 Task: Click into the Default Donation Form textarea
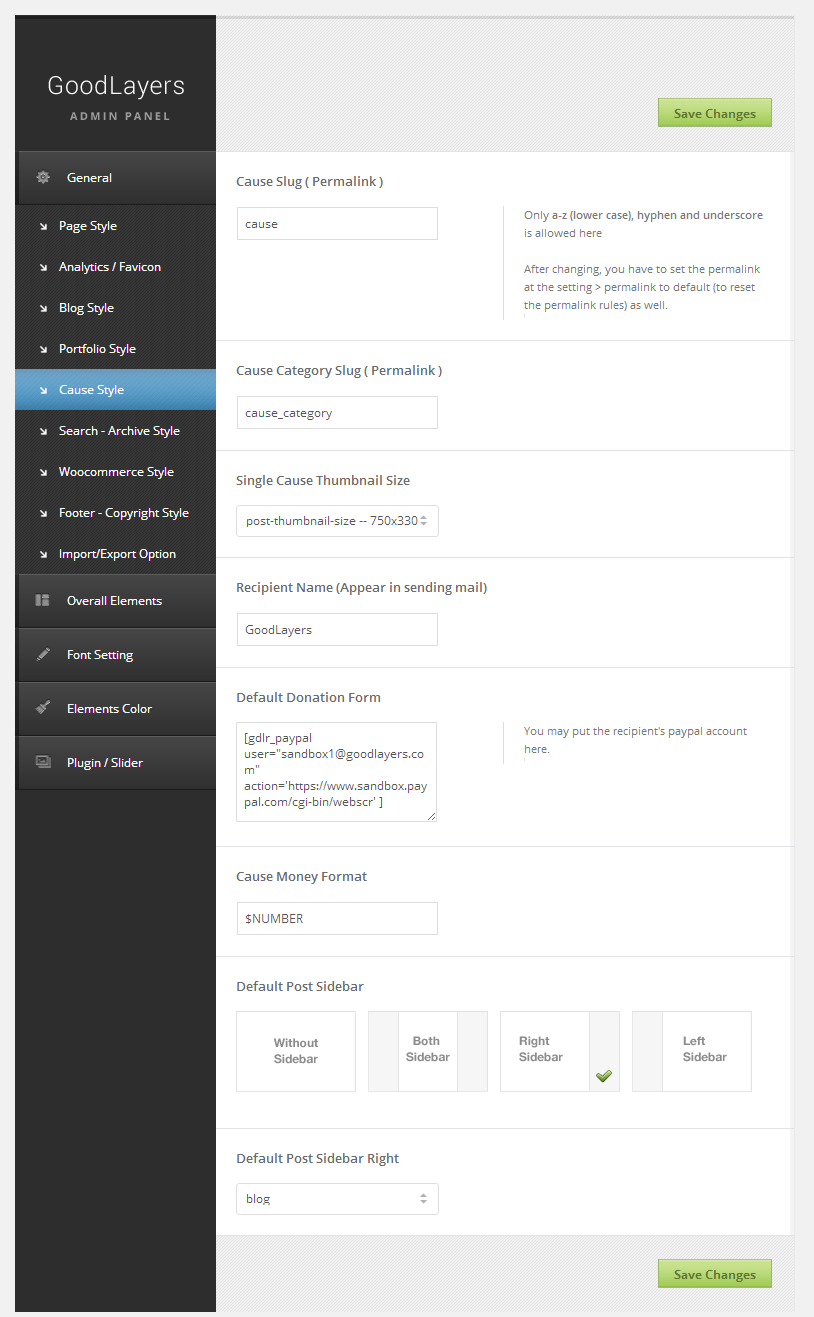pyautogui.click(x=336, y=771)
